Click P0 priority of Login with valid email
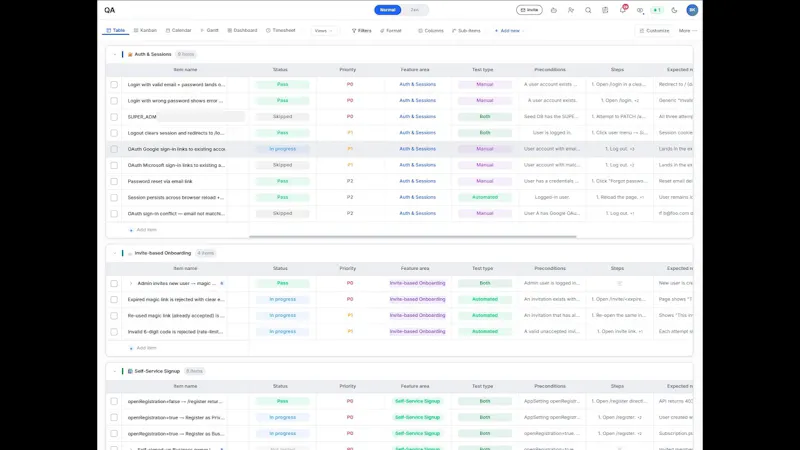800x450 pixels. tap(350, 84)
